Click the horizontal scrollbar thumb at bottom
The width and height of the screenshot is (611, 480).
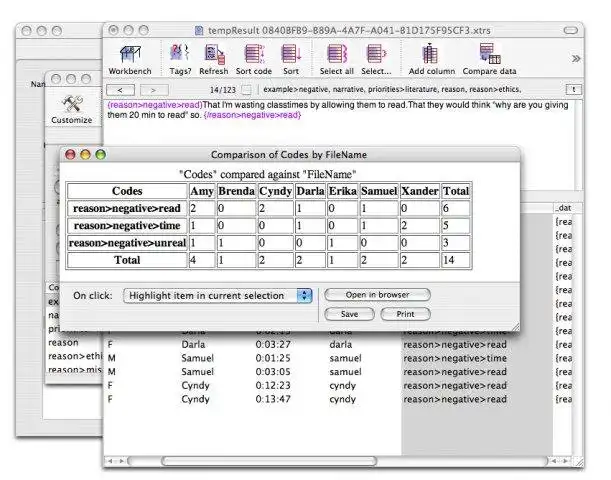point(269,461)
